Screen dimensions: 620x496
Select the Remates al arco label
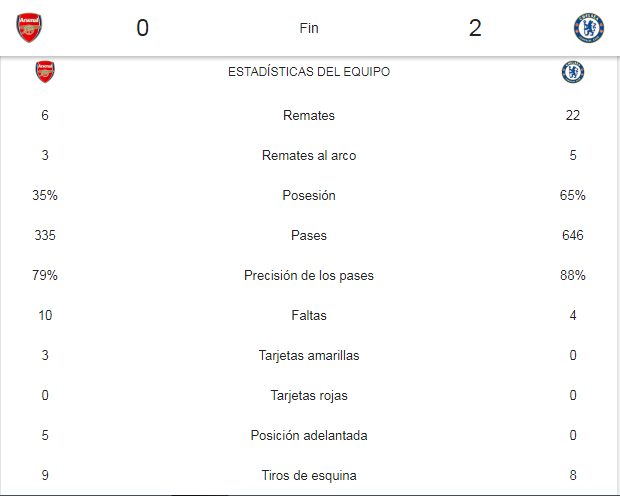point(309,155)
